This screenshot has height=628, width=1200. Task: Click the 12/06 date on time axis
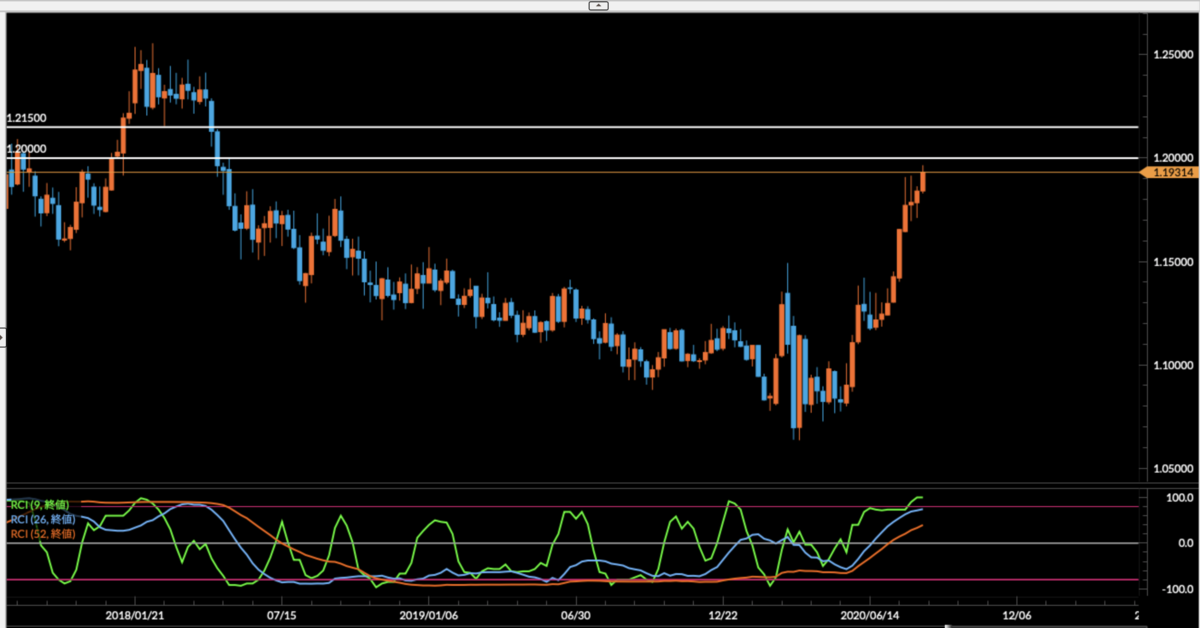[x=1017, y=615]
